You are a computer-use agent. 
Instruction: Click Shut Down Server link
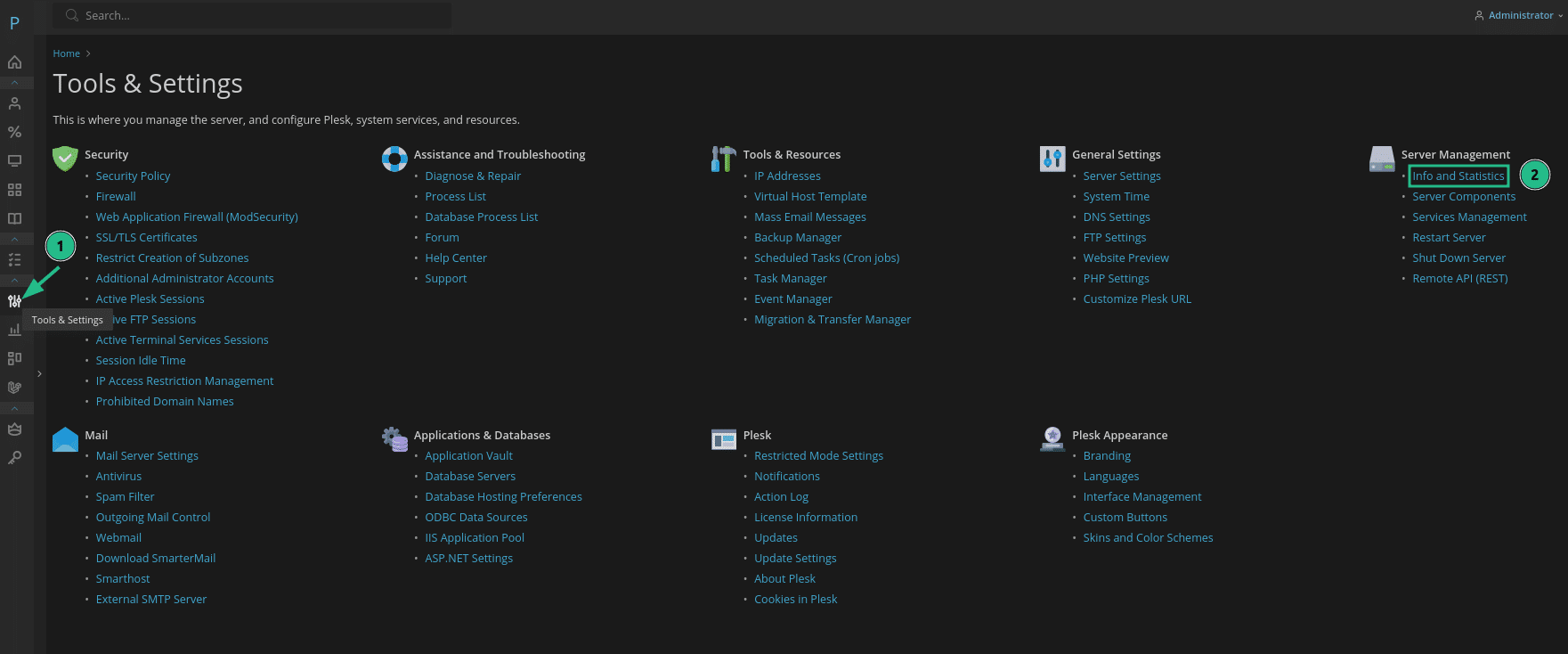click(x=1458, y=258)
